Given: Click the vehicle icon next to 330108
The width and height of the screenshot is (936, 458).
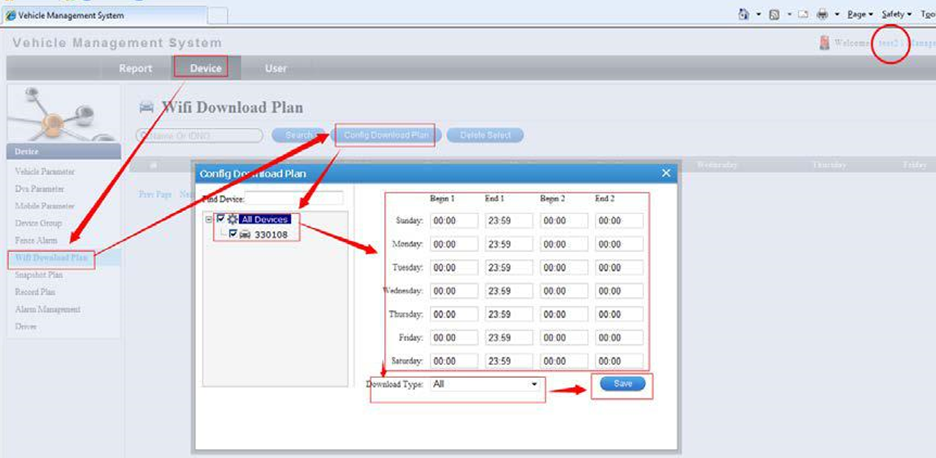Looking at the screenshot, I should click(x=245, y=235).
